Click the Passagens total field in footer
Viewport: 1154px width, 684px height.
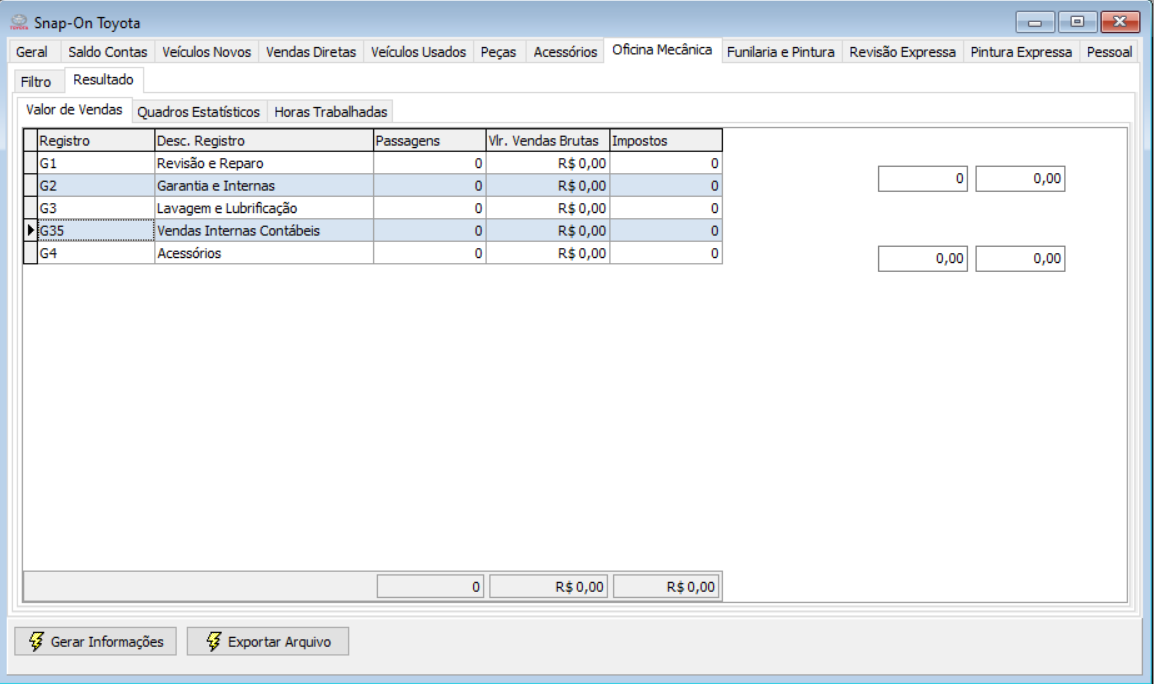click(x=430, y=587)
